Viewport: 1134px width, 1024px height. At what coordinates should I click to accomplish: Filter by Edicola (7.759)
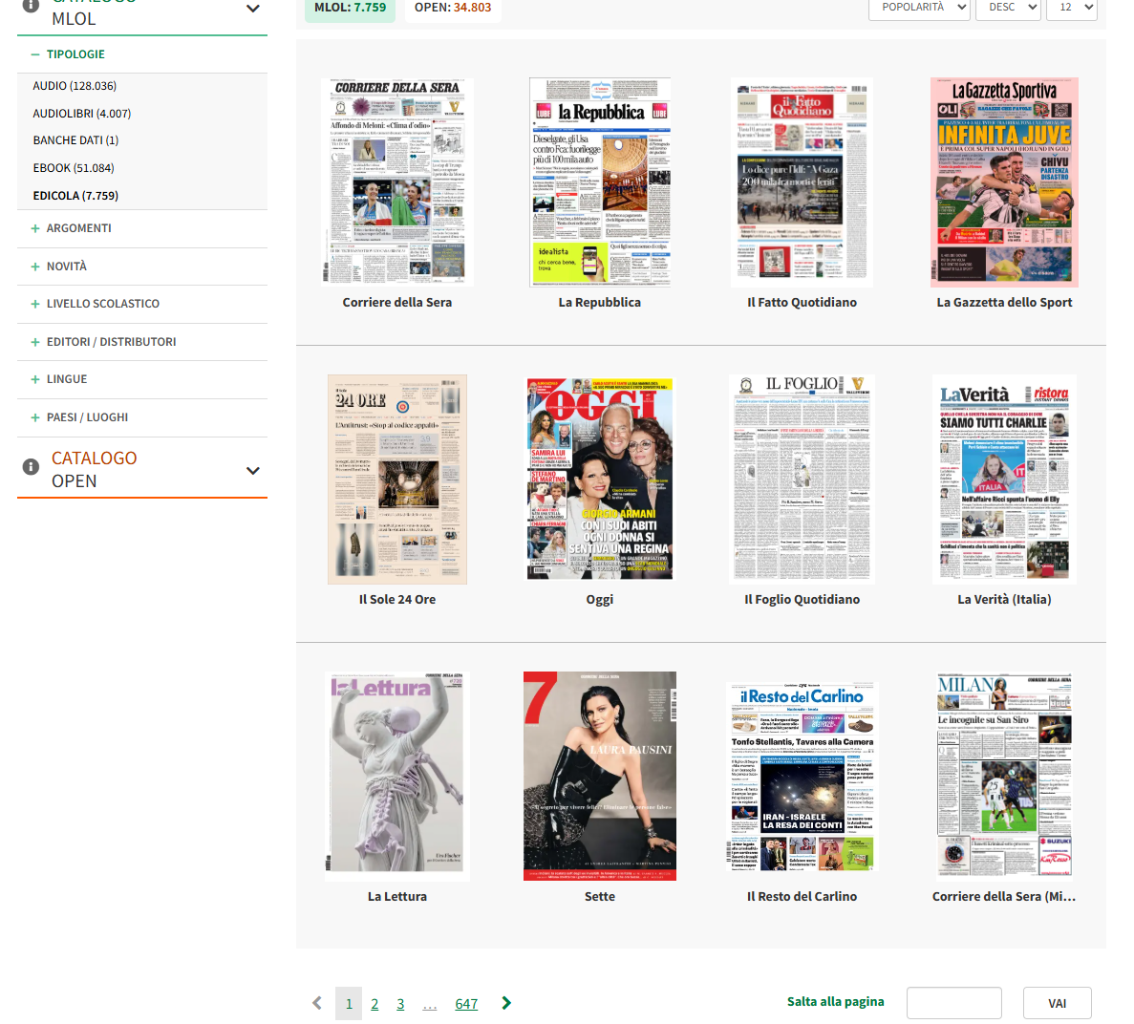coord(75,196)
